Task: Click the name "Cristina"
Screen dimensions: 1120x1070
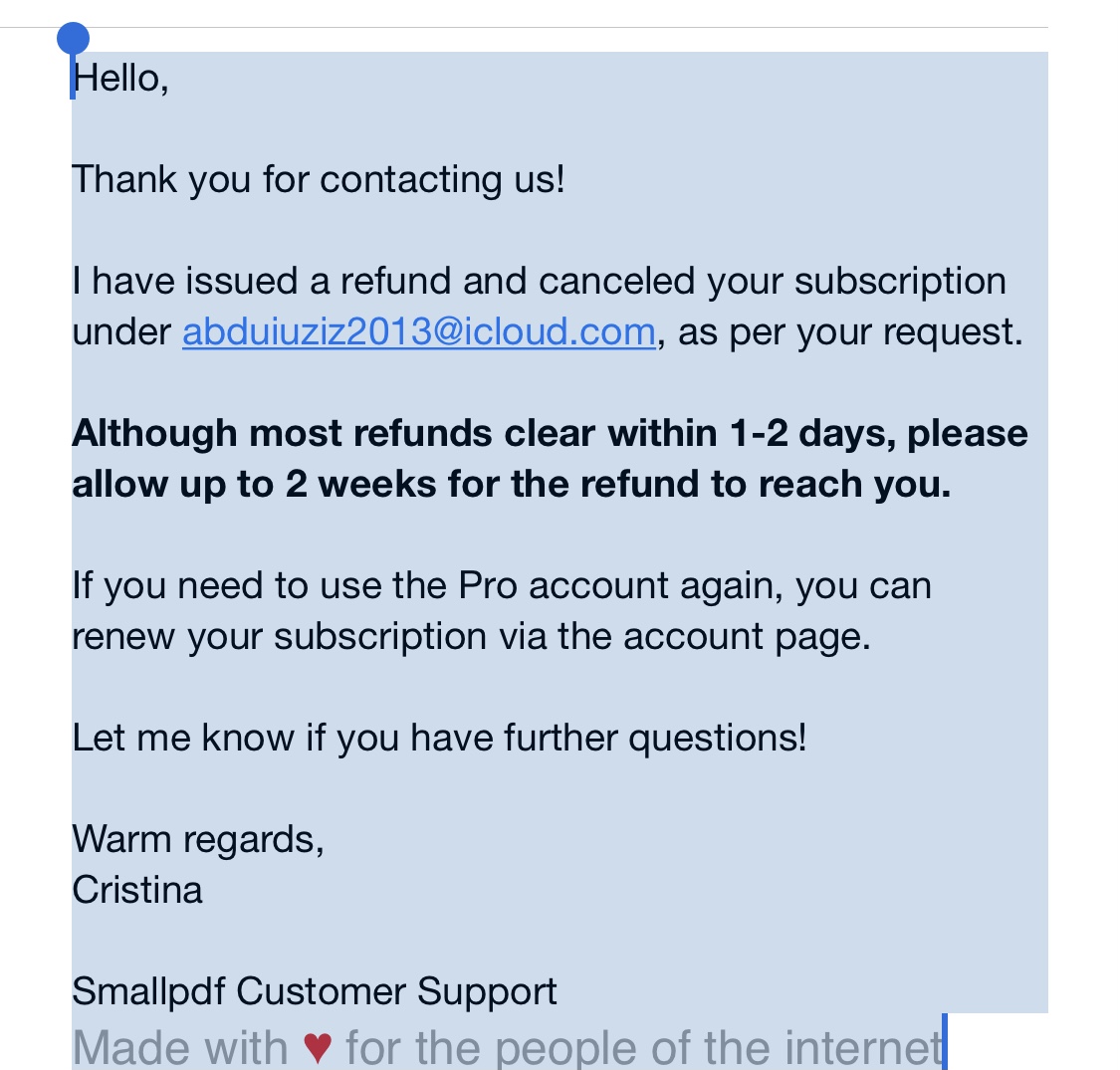Action: point(137,890)
